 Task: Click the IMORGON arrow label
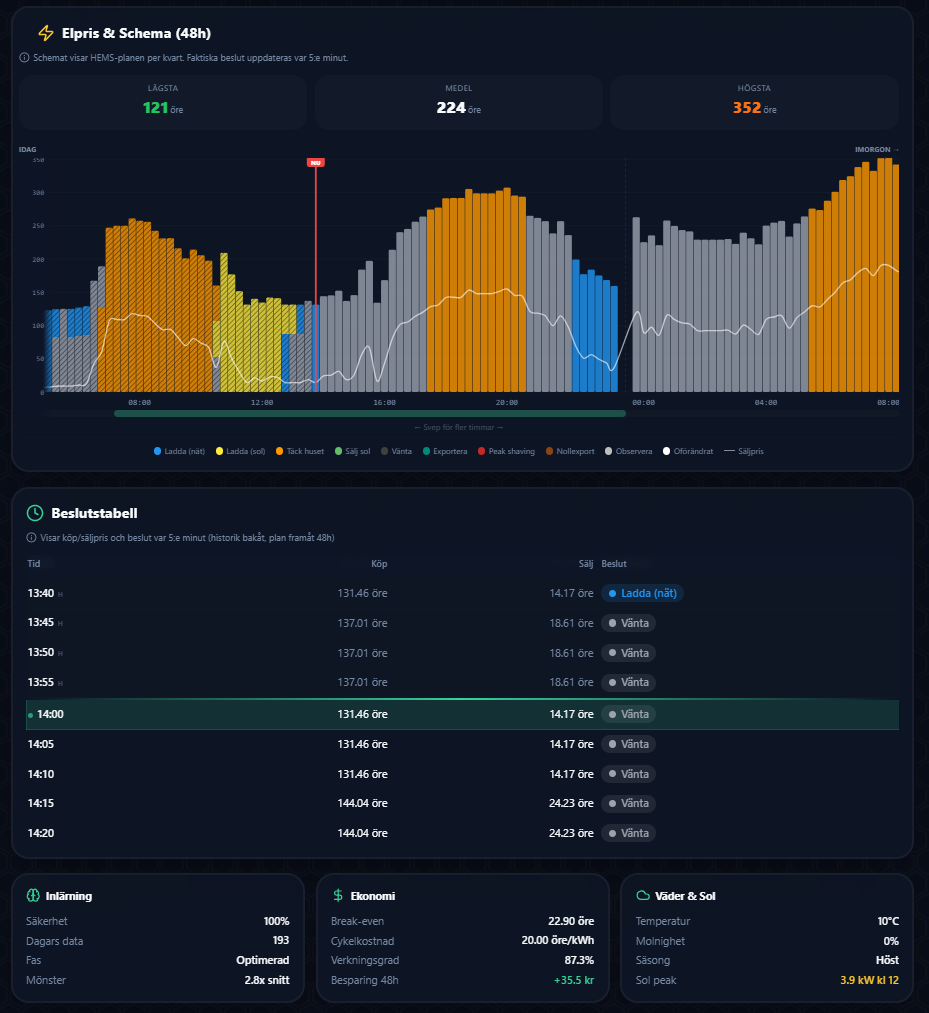tap(877, 149)
